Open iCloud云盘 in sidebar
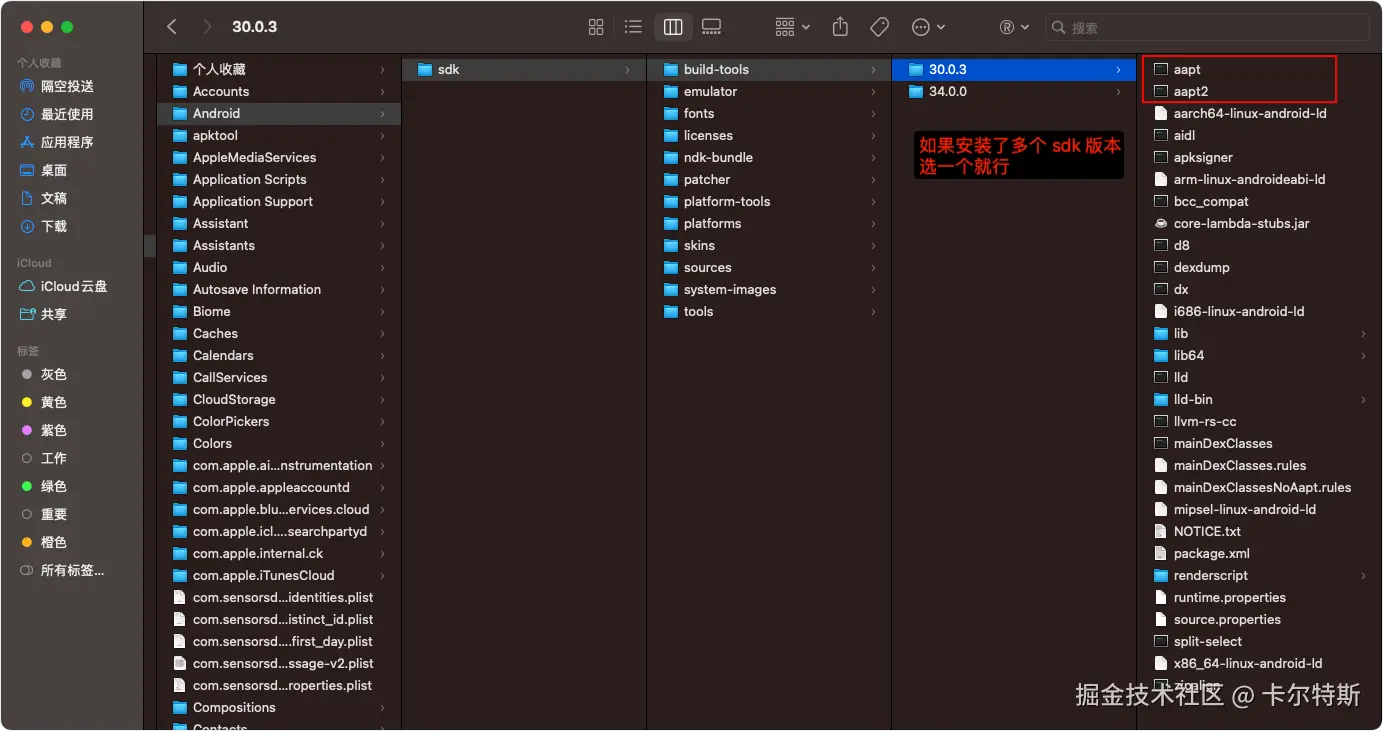Image resolution: width=1383 pixels, height=731 pixels. [x=73, y=286]
